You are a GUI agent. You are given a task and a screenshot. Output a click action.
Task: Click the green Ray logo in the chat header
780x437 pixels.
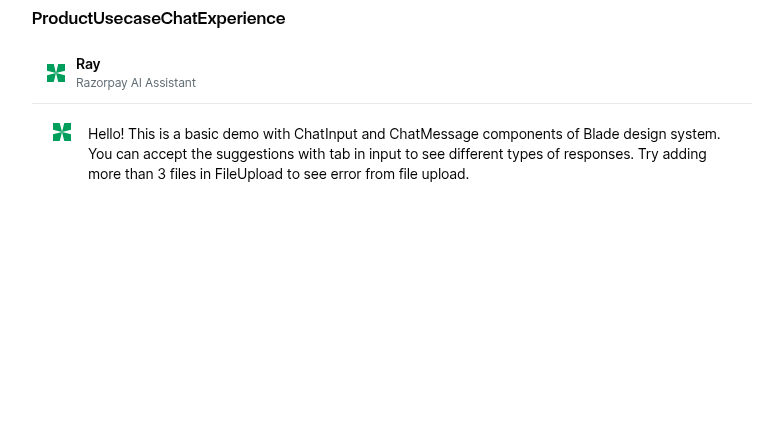click(x=56, y=73)
